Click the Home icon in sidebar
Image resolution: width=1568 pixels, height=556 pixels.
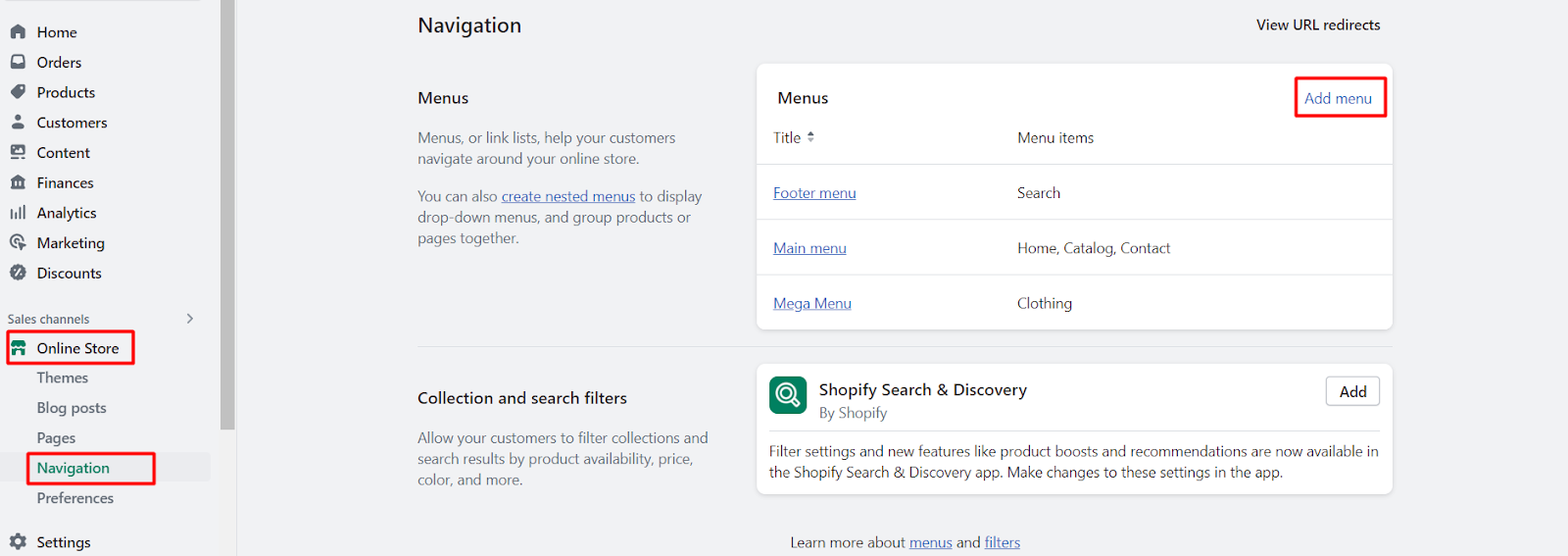tap(18, 31)
